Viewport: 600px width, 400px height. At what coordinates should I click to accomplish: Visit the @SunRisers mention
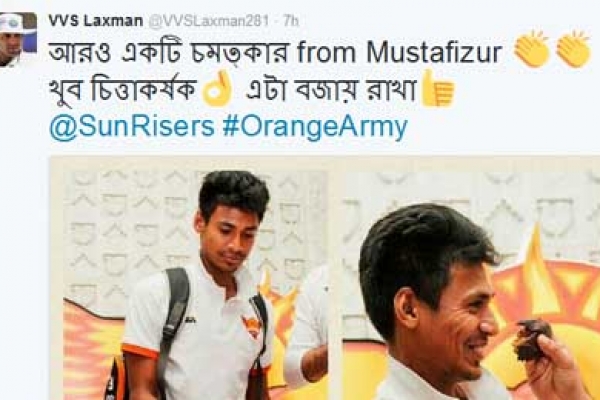pos(132,126)
